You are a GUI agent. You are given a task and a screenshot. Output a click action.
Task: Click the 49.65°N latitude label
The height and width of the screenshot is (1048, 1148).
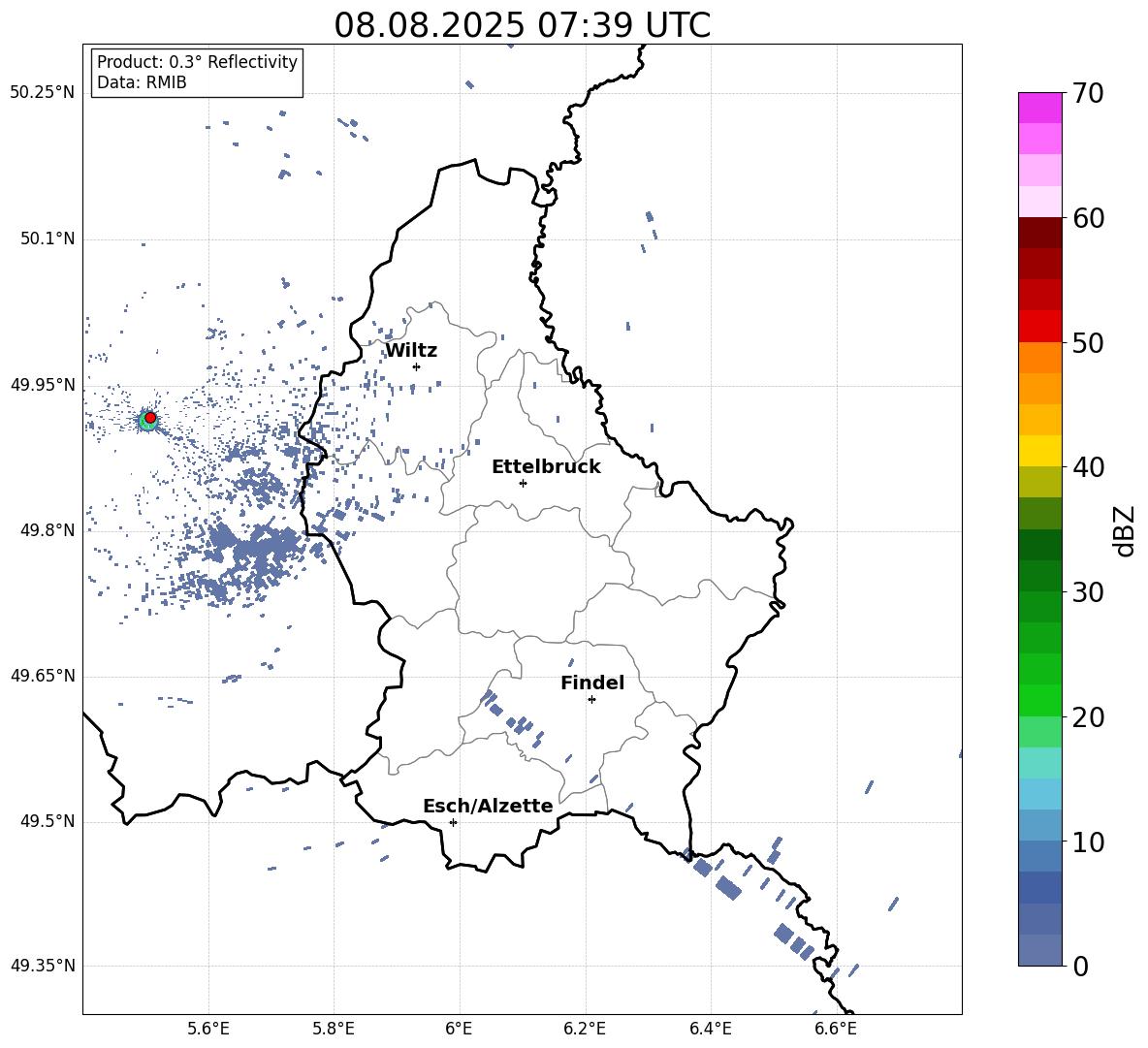click(42, 676)
